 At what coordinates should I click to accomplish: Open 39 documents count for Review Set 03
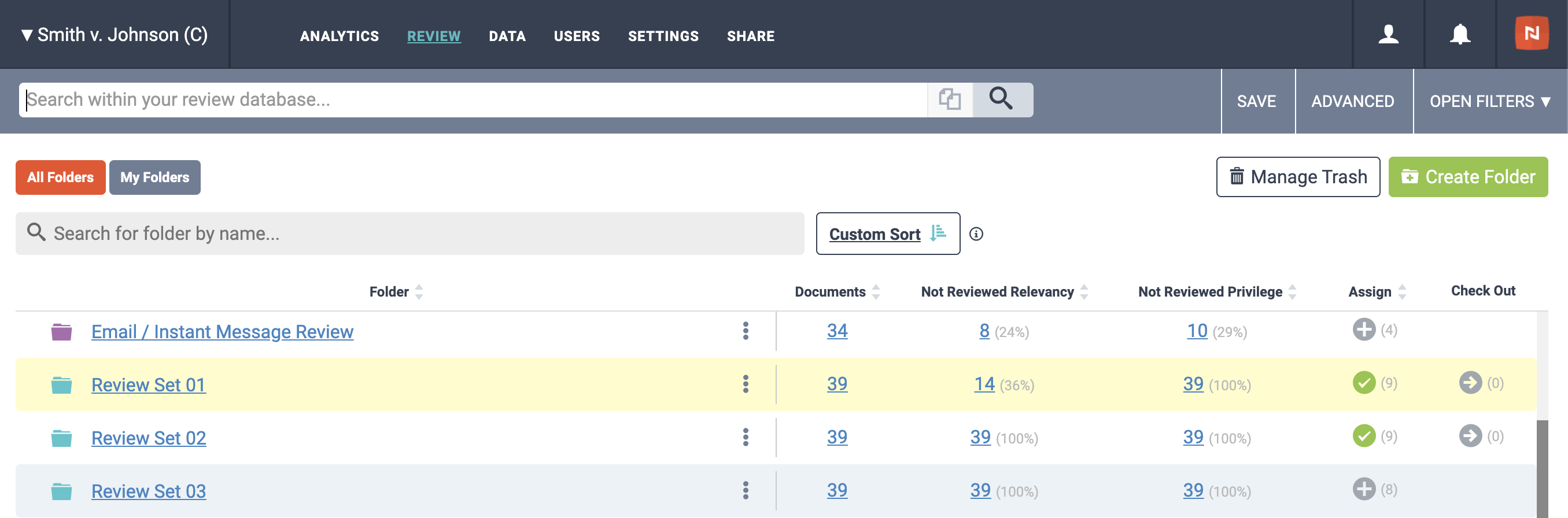point(837,490)
